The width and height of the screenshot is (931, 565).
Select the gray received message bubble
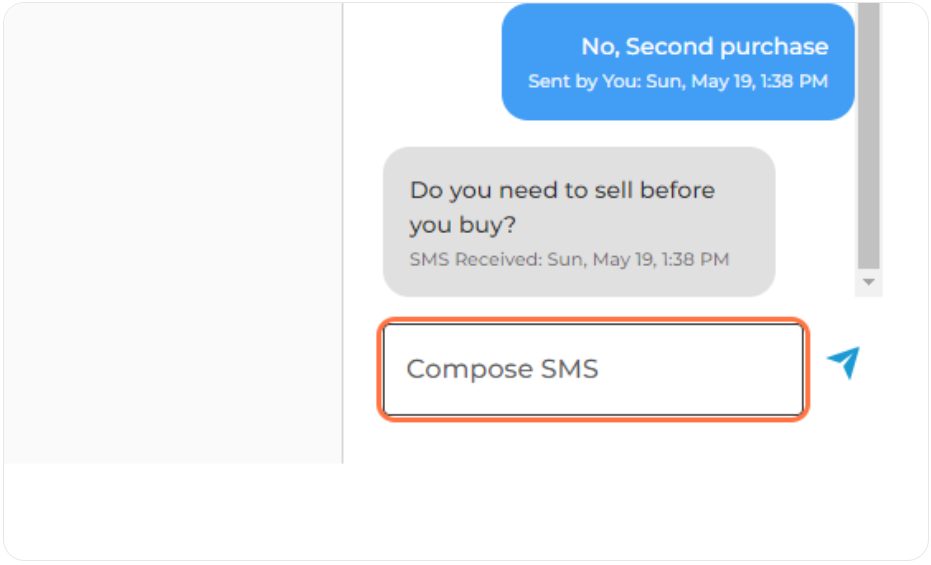coord(579,222)
